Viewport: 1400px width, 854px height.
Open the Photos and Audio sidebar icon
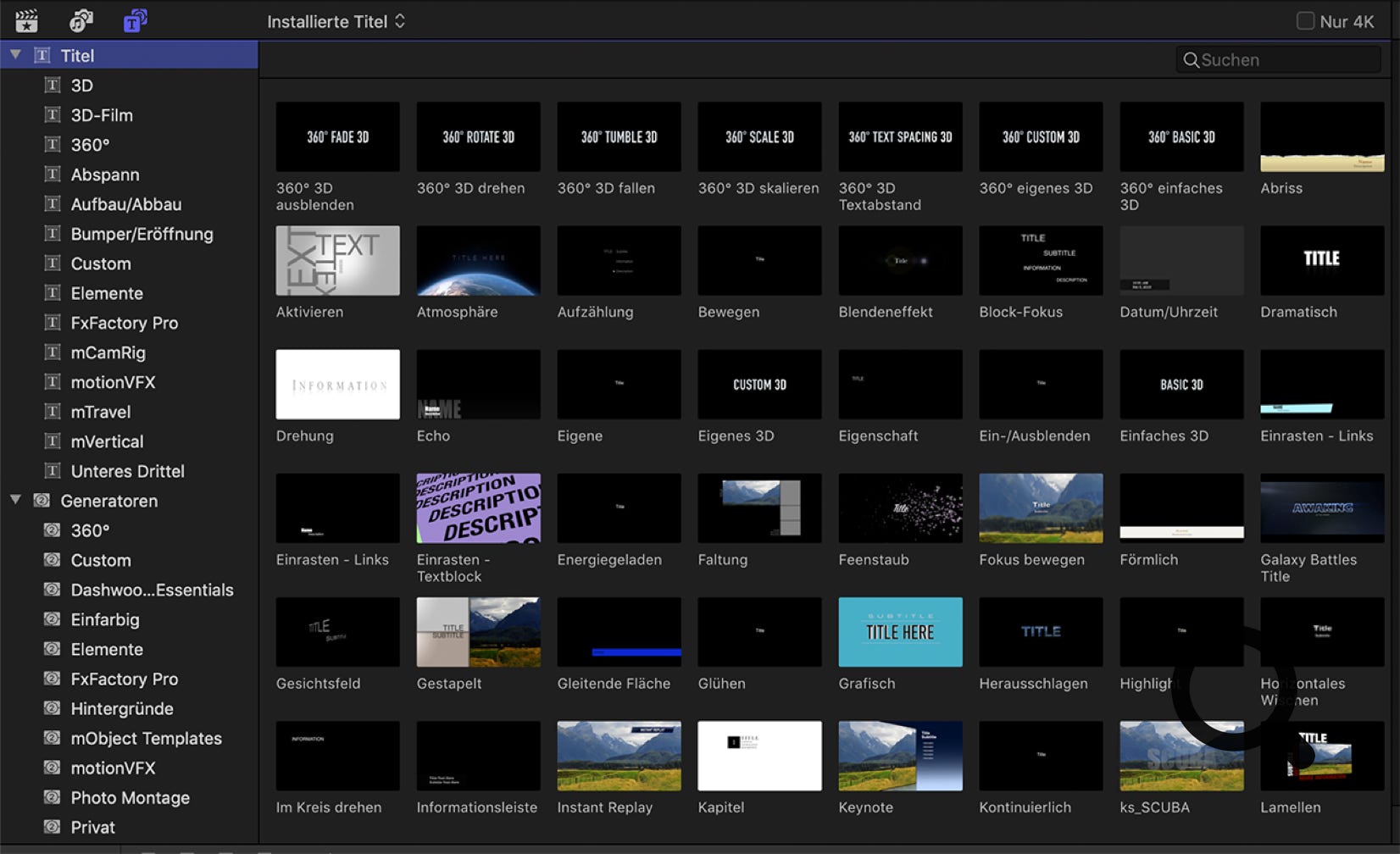pyautogui.click(x=81, y=20)
